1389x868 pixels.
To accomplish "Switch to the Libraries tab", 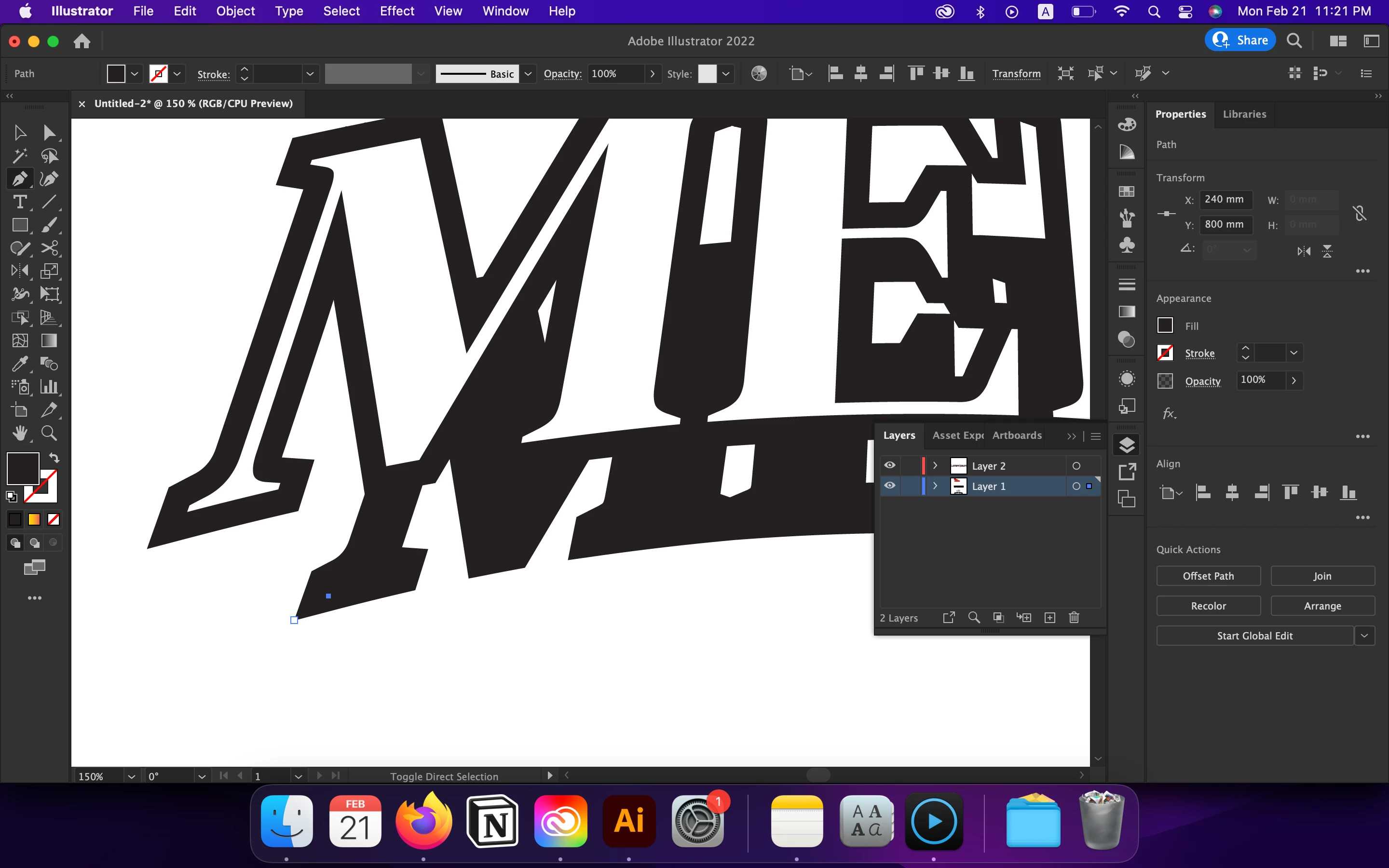I will pos(1244,114).
